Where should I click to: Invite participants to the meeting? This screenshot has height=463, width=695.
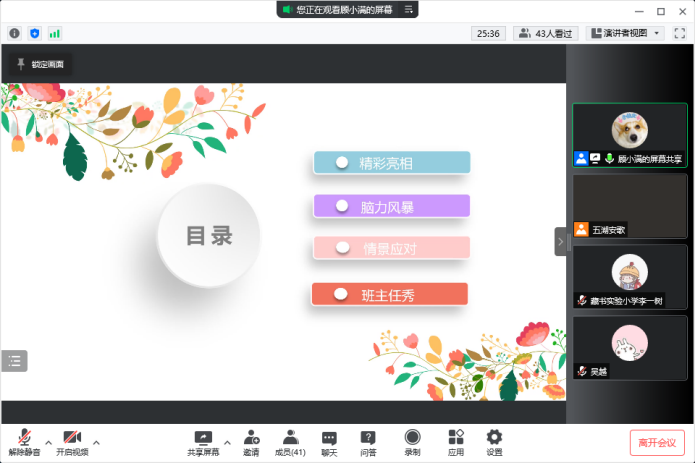click(x=251, y=443)
